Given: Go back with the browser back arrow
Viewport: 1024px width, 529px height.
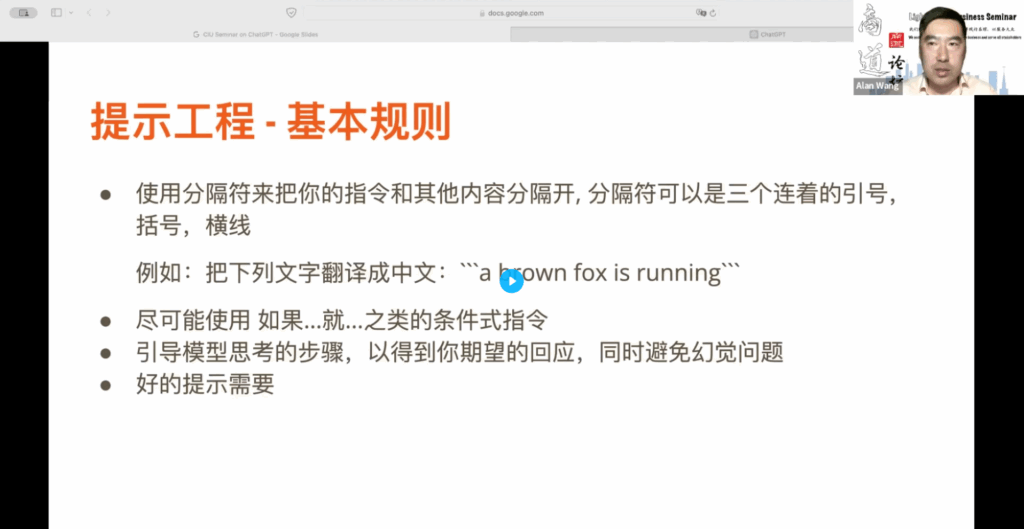Looking at the screenshot, I should (89, 12).
